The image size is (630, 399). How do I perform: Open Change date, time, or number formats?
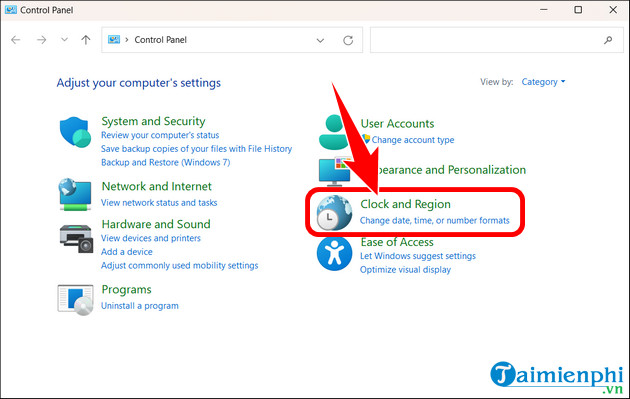(x=434, y=221)
